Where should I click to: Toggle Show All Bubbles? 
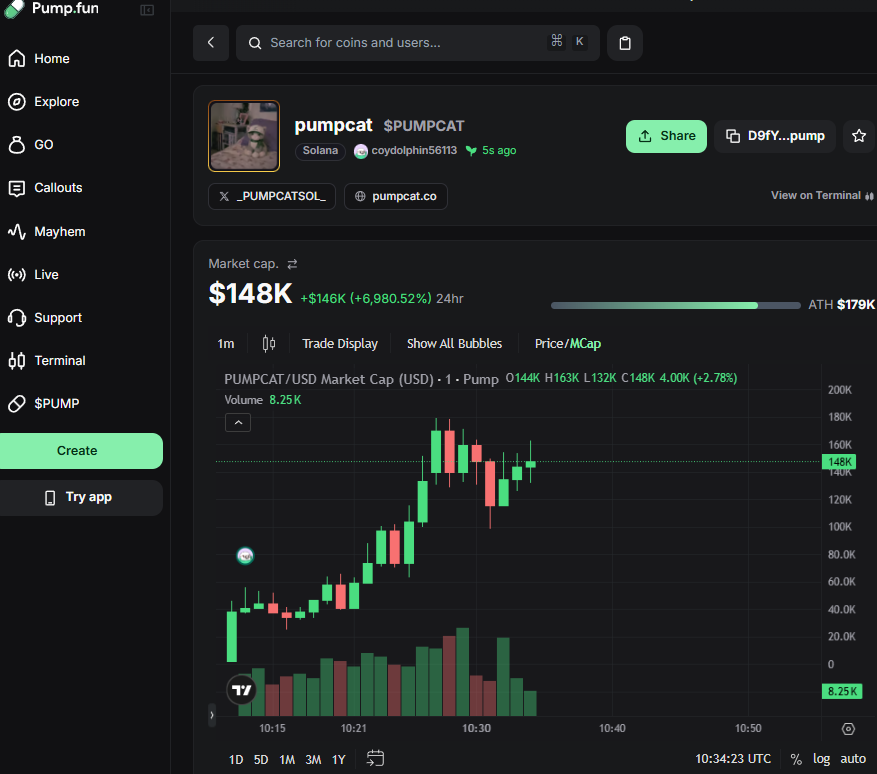pos(454,343)
